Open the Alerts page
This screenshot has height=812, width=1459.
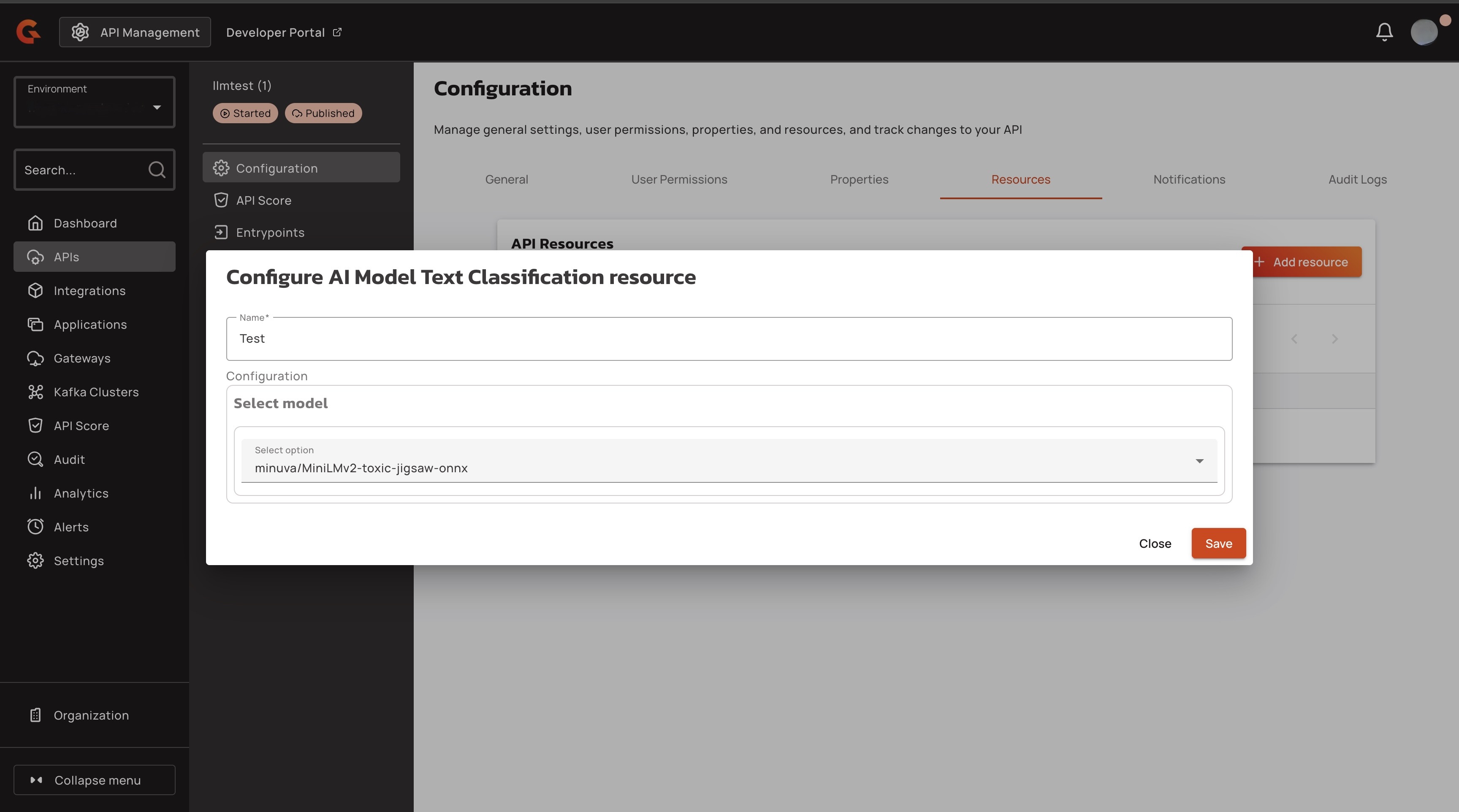[x=71, y=527]
